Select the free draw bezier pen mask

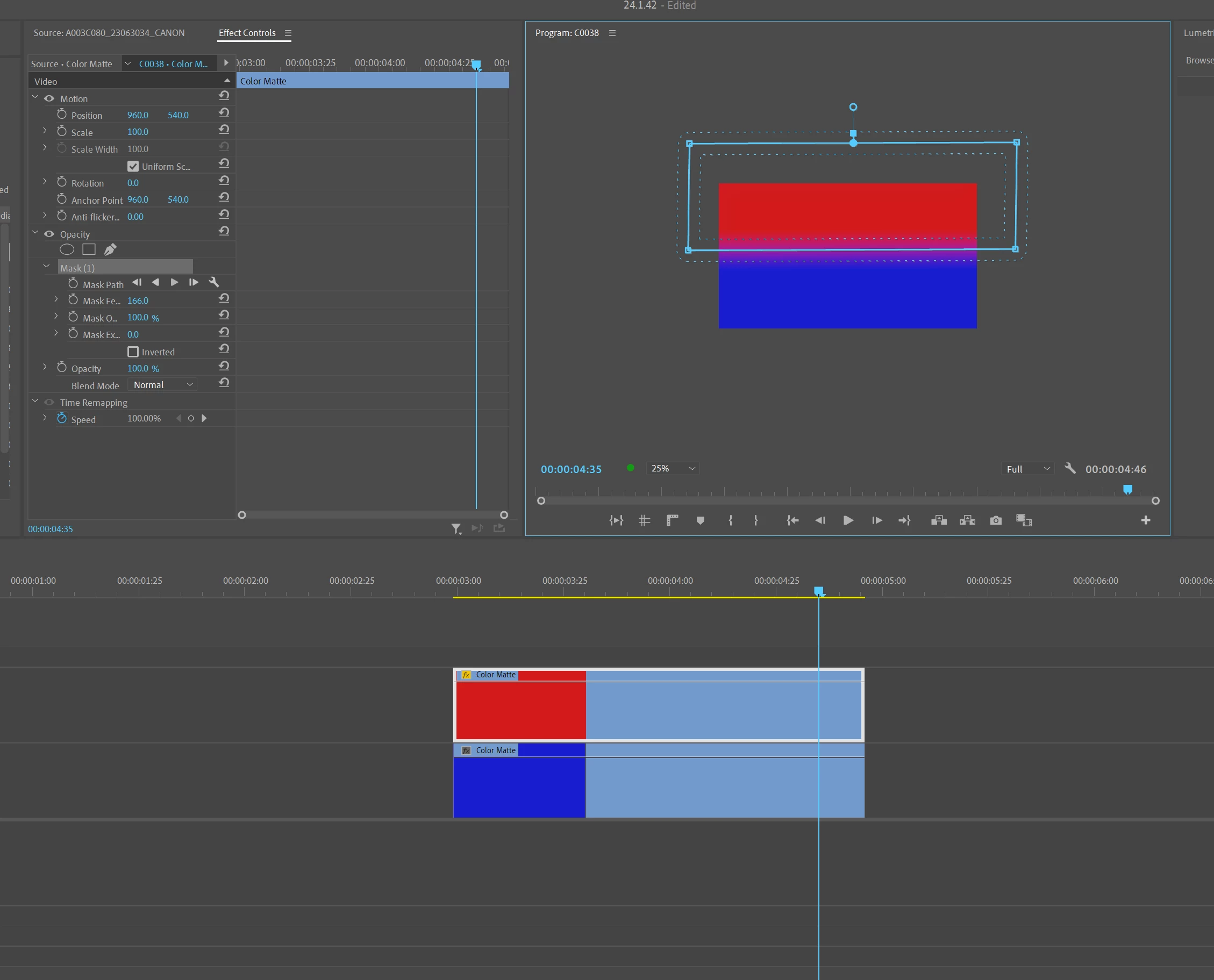110,249
